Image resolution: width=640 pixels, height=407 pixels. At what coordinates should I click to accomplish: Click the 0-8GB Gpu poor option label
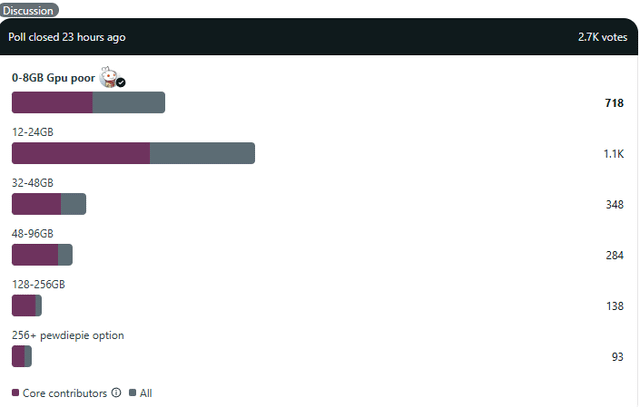coord(53,78)
